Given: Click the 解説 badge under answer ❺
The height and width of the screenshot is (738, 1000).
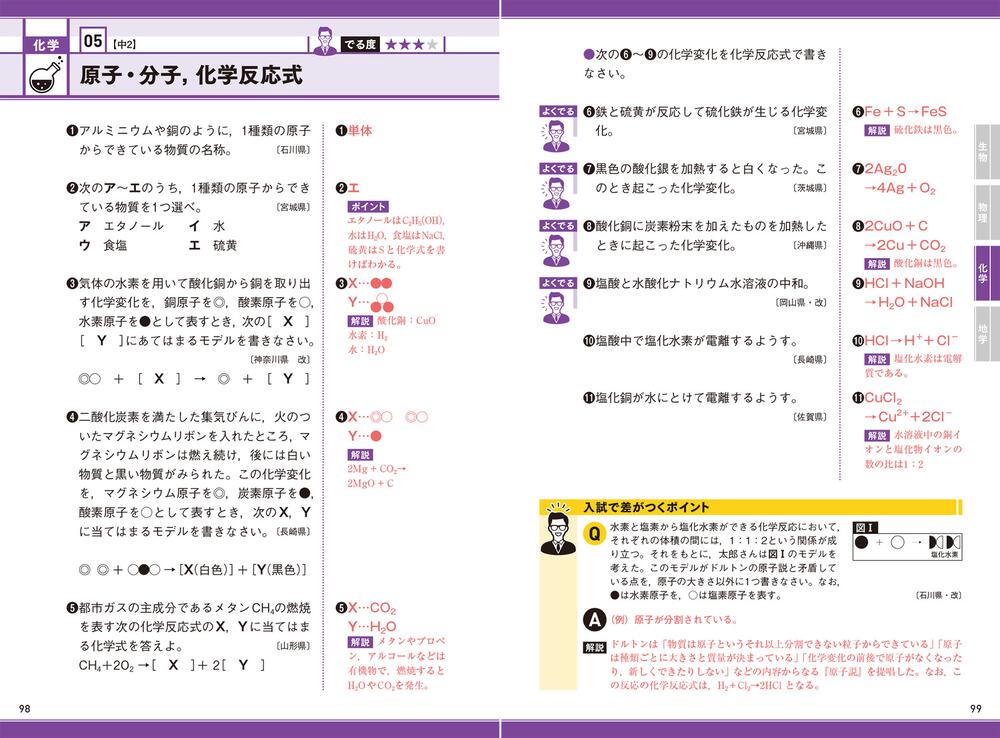Looking at the screenshot, I should (x=360, y=642).
